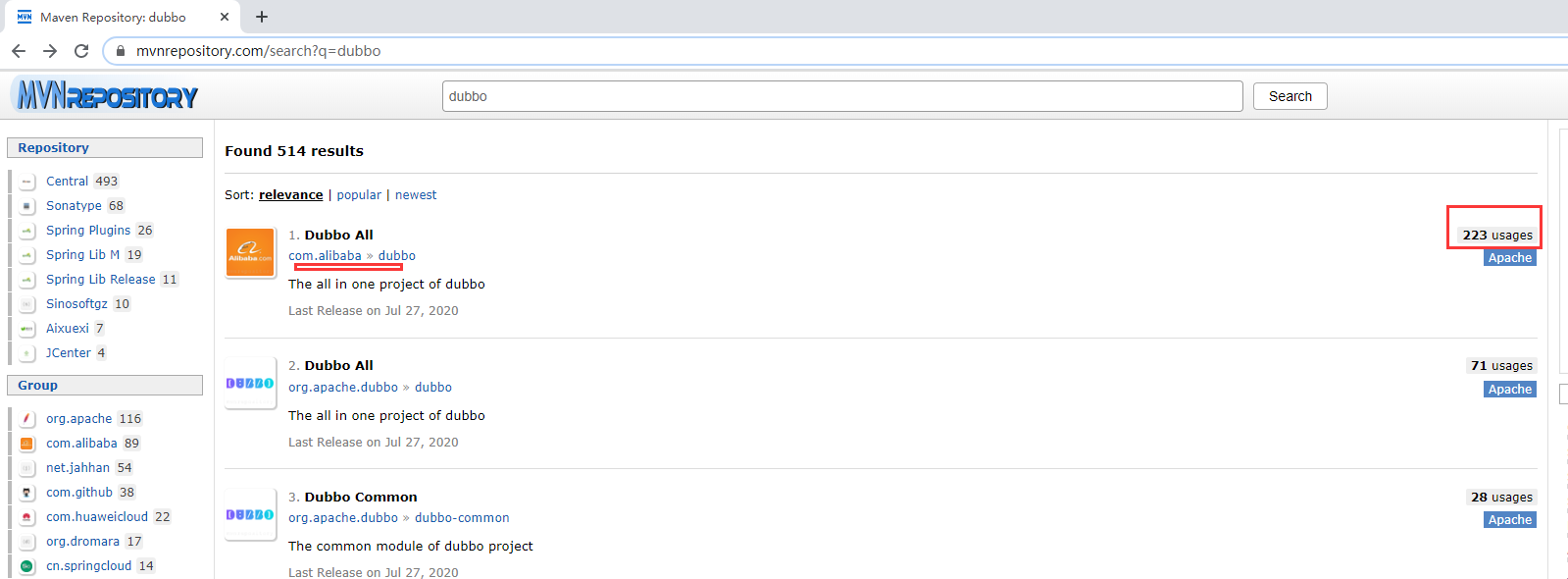Filter by Spring Lib M link
The width and height of the screenshot is (1568, 579).
coord(82,255)
